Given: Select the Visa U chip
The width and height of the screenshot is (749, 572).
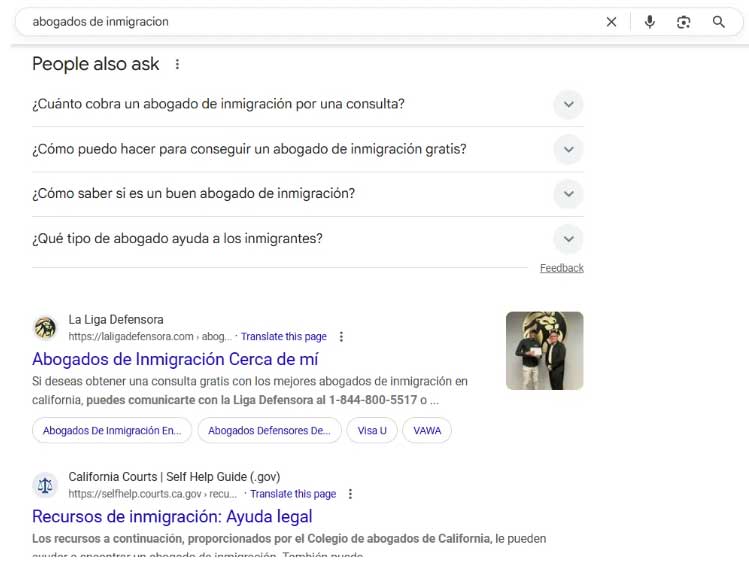Looking at the screenshot, I should [x=372, y=430].
